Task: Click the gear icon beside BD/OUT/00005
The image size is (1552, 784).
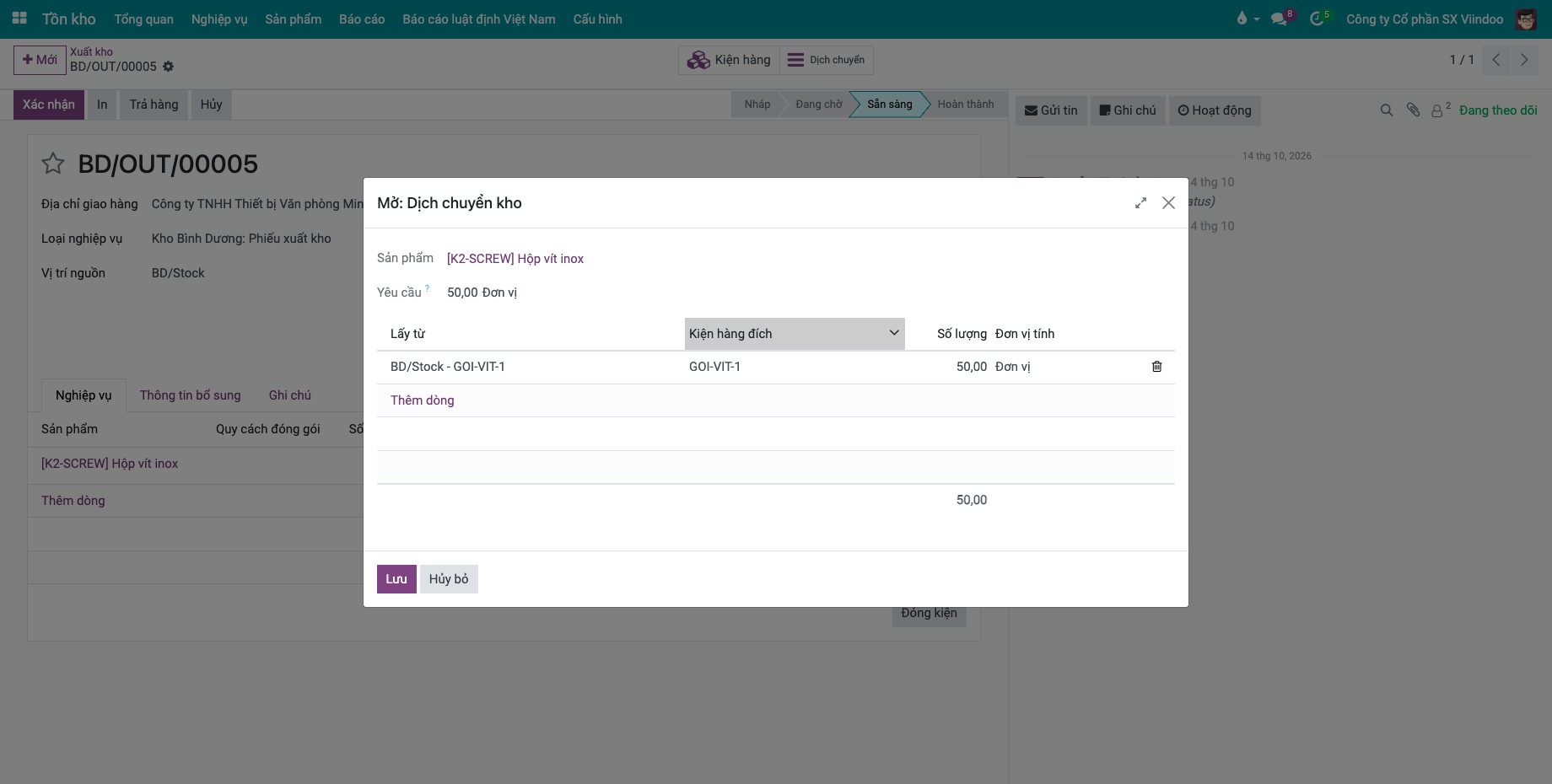Action: click(168, 67)
